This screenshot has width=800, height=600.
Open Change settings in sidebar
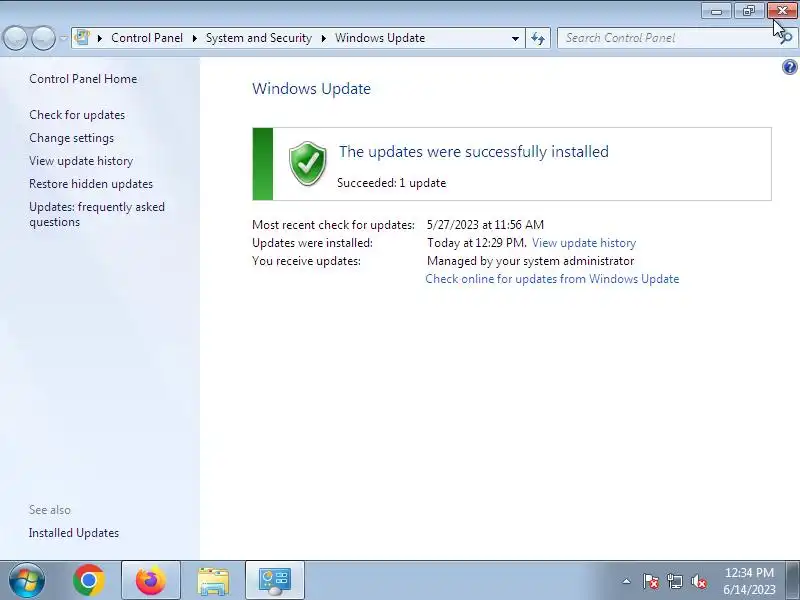click(x=71, y=138)
